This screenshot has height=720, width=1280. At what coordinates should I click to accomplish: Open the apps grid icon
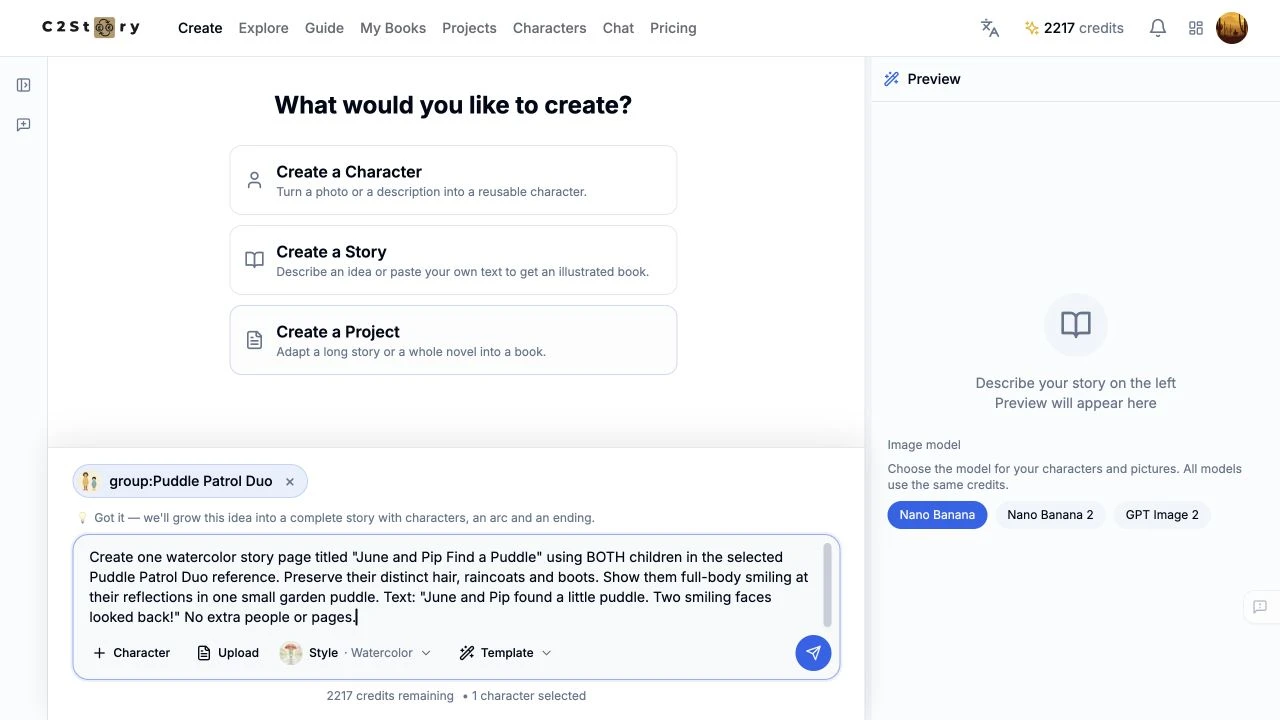coord(1196,28)
